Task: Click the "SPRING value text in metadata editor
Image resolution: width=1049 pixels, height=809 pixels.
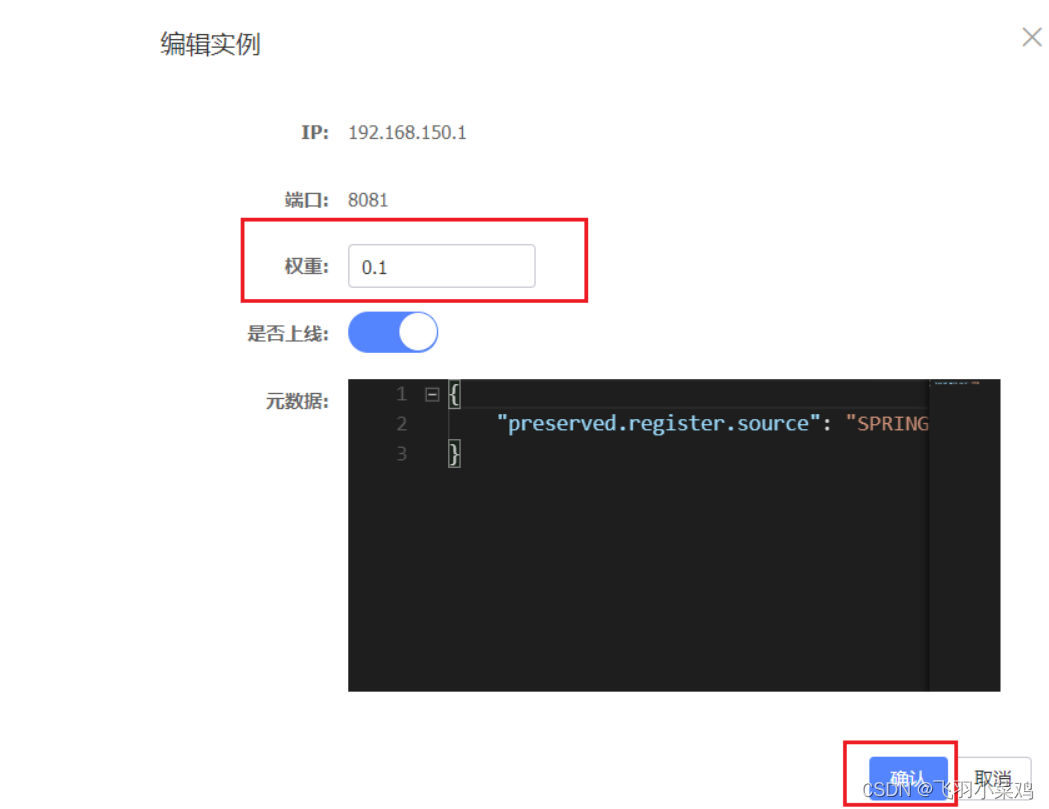Action: (887, 424)
